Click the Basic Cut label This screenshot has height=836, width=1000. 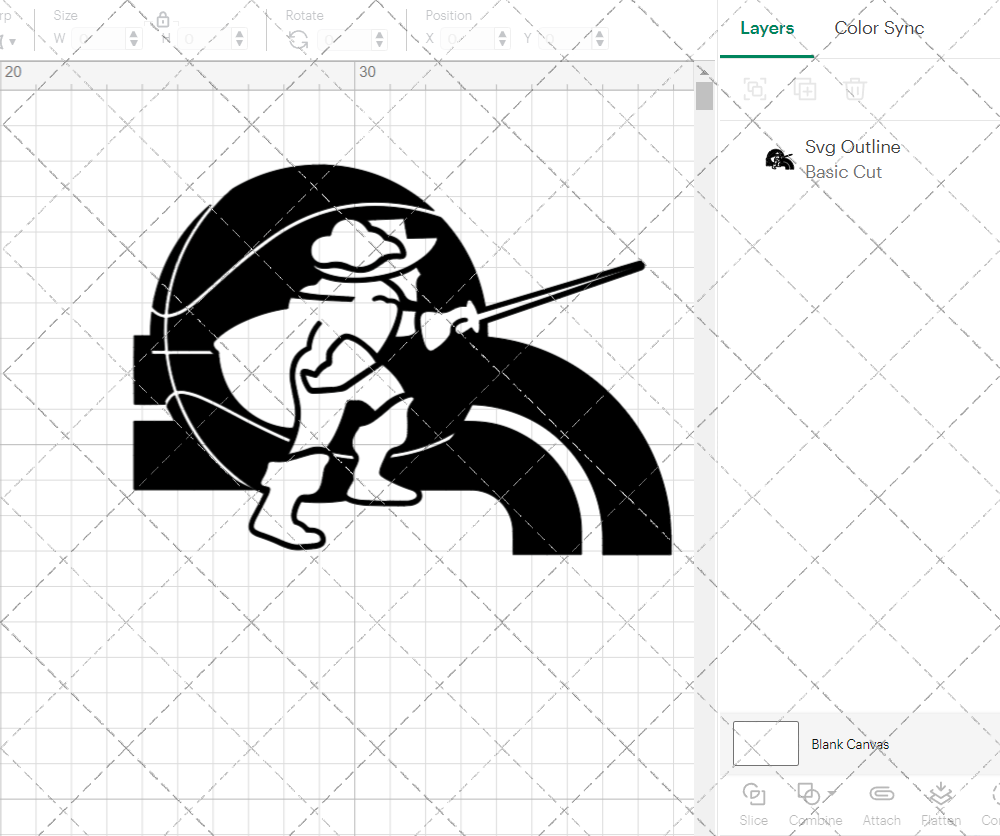click(843, 172)
